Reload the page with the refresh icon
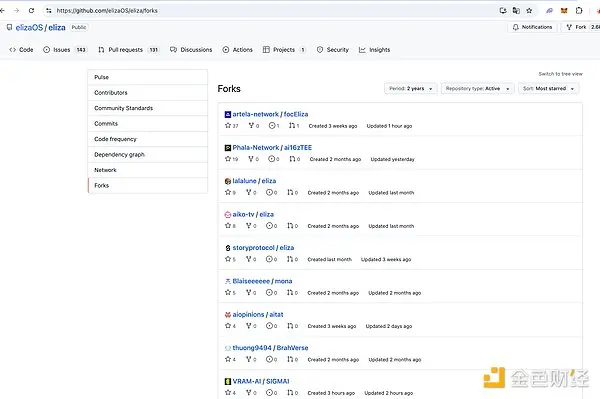Viewport: 600px width, 399px height. (x=31, y=11)
